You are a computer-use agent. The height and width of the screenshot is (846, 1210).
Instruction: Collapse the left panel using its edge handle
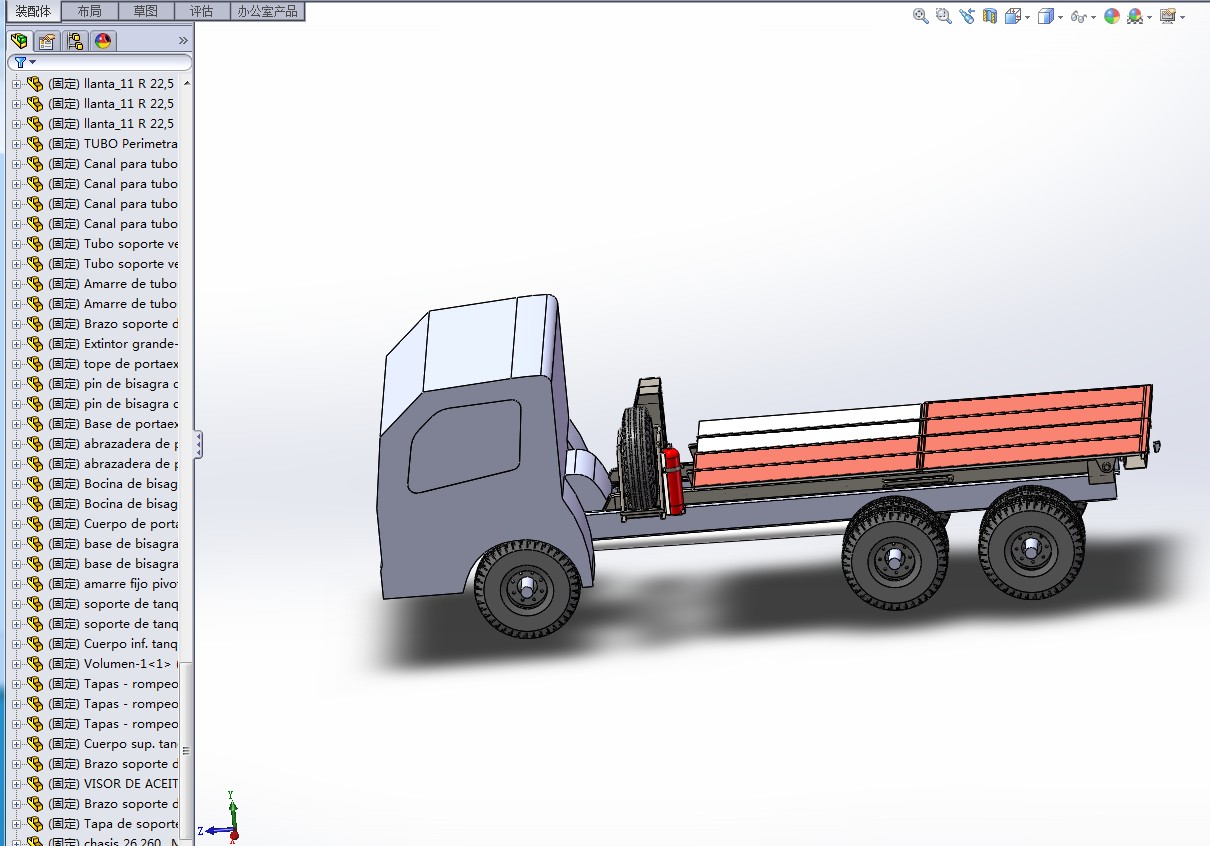pyautogui.click(x=198, y=444)
